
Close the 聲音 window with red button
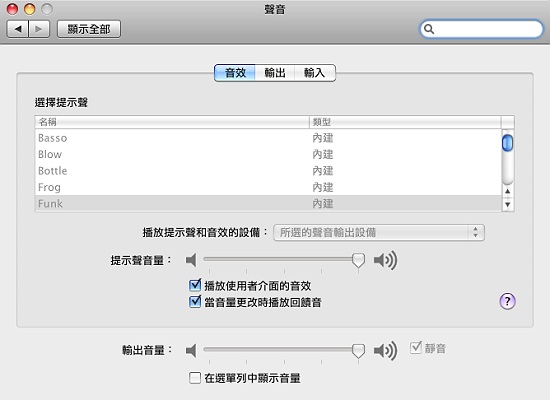click(x=12, y=9)
